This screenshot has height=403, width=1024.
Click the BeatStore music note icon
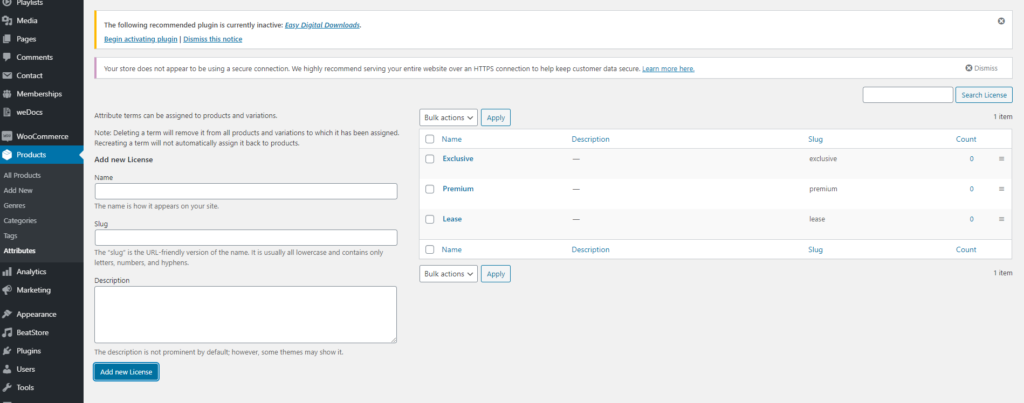pos(7,332)
